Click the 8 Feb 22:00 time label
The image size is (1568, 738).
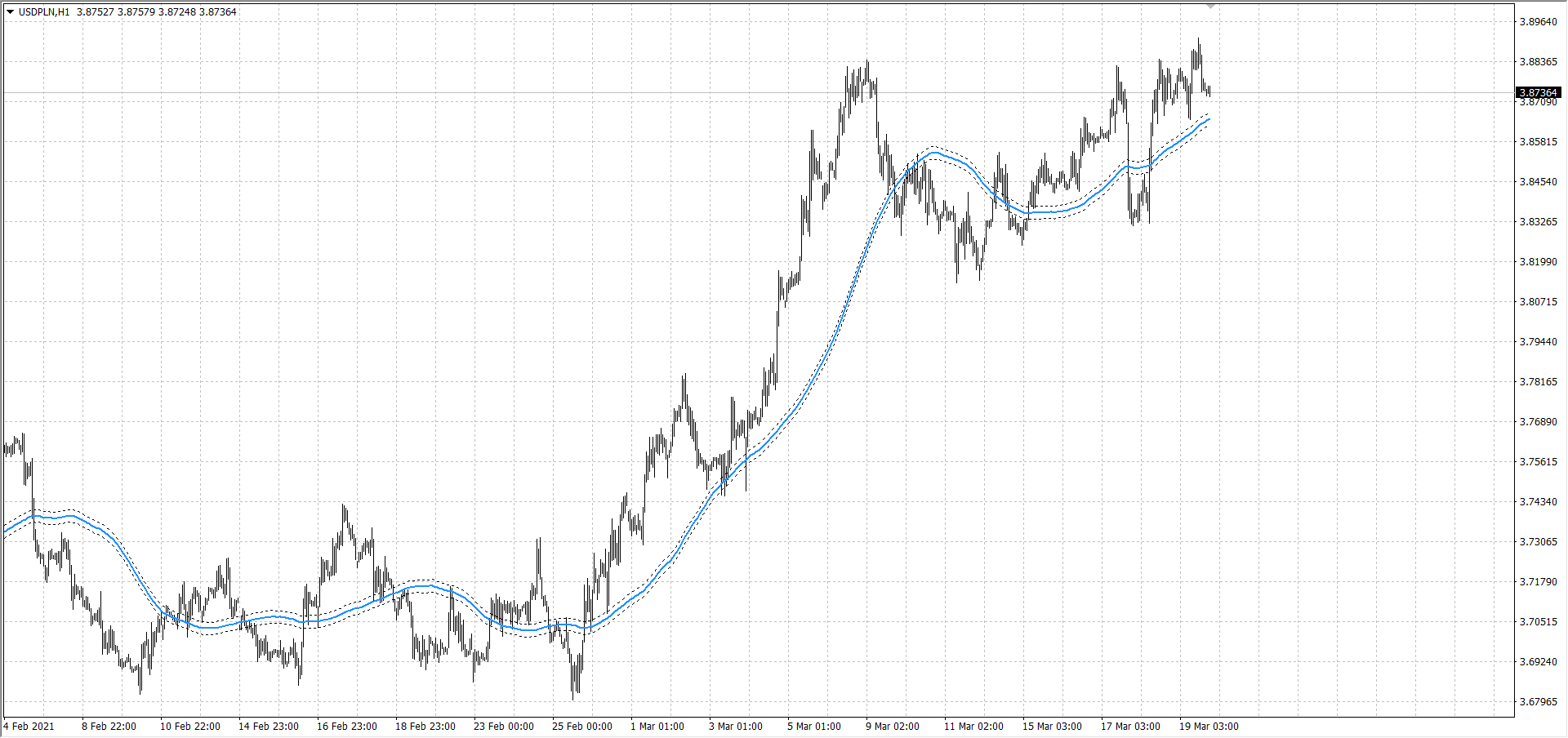click(x=109, y=727)
